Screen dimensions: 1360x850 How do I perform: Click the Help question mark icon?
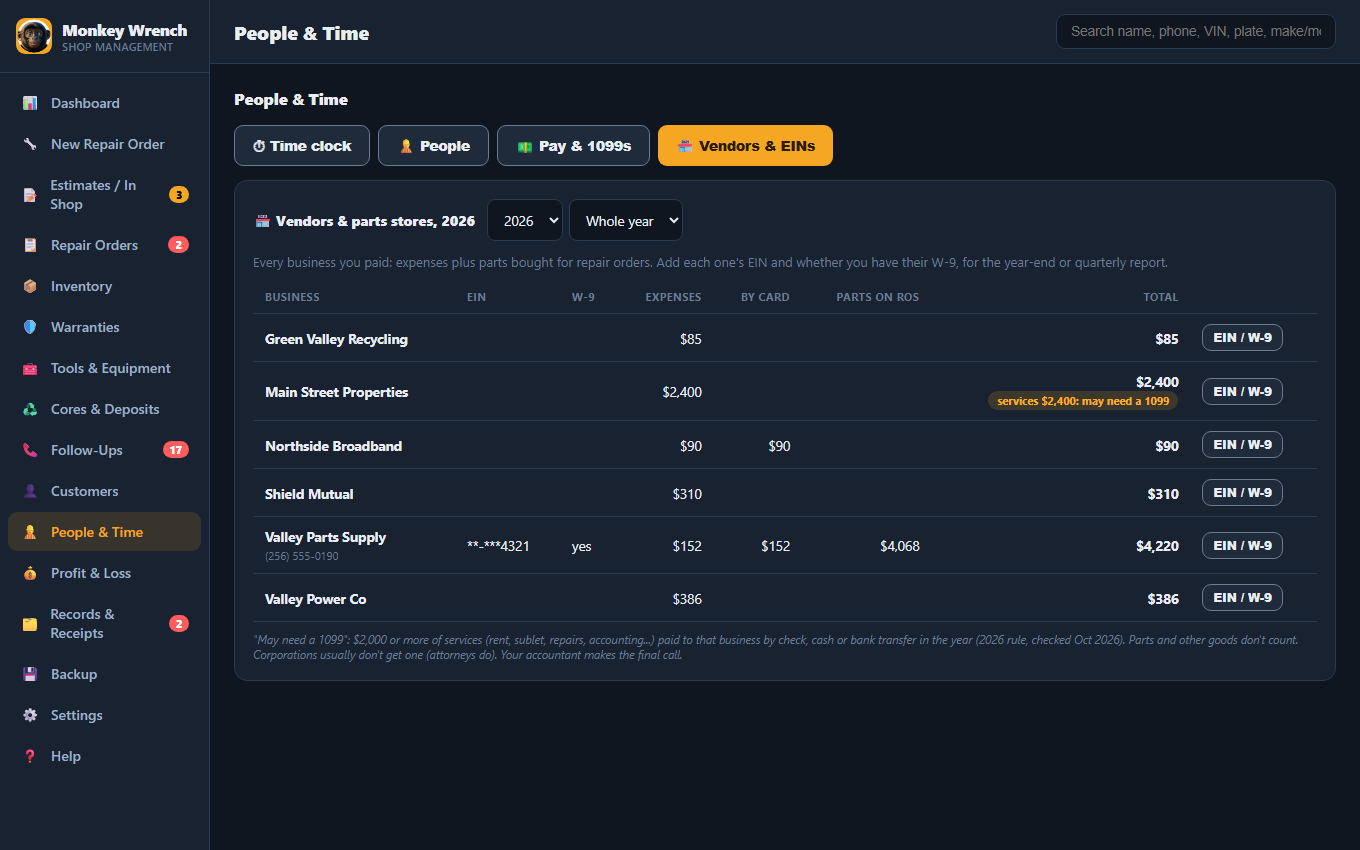[30, 756]
